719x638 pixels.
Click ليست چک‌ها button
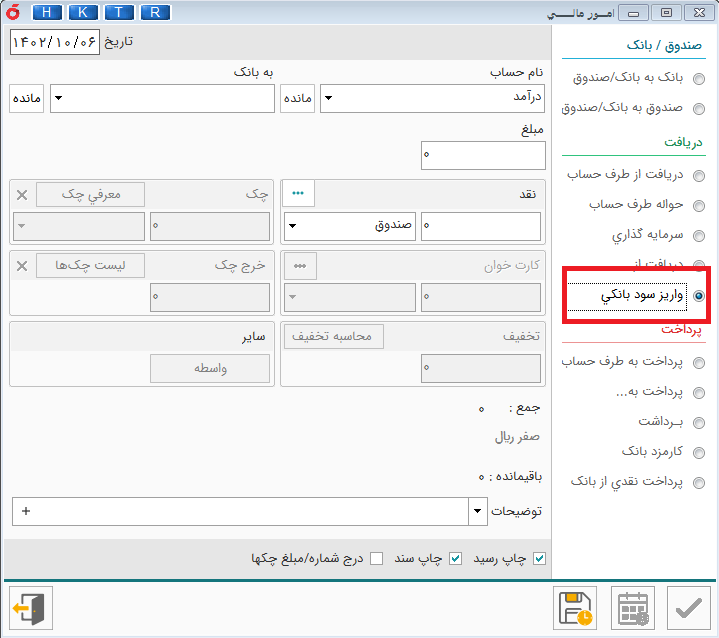(x=90, y=266)
